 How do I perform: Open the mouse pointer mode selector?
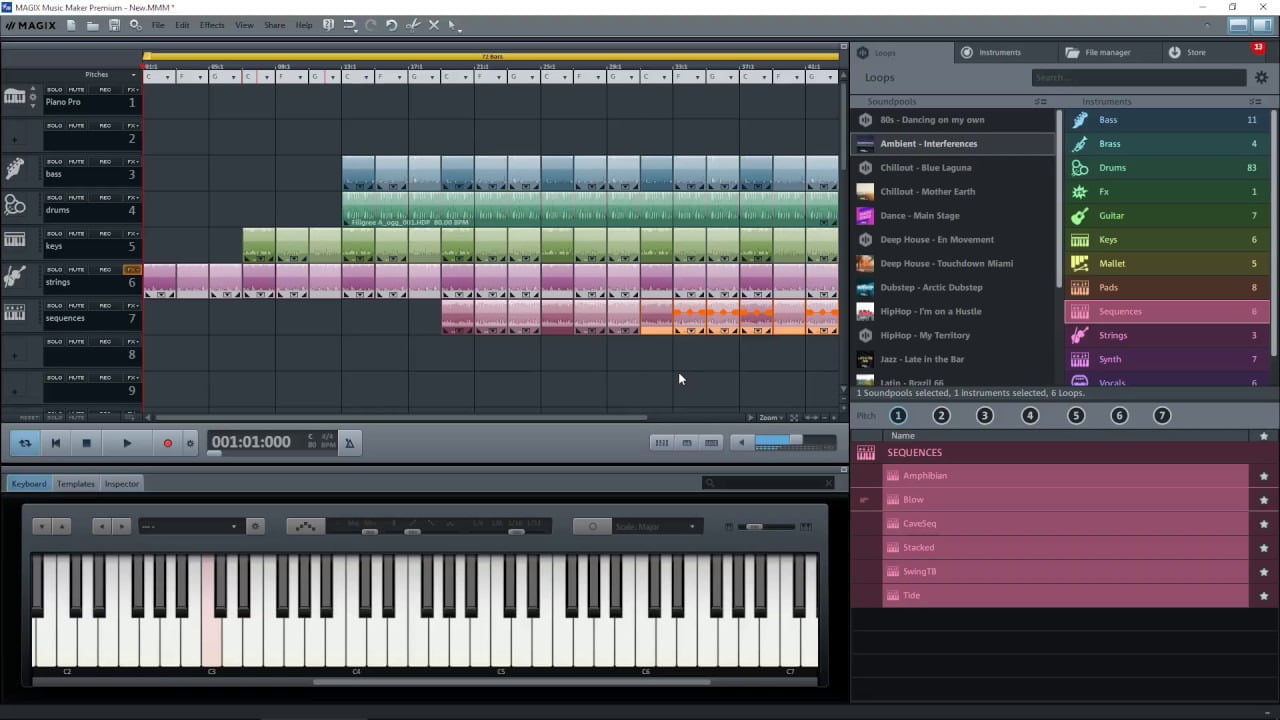pos(454,25)
